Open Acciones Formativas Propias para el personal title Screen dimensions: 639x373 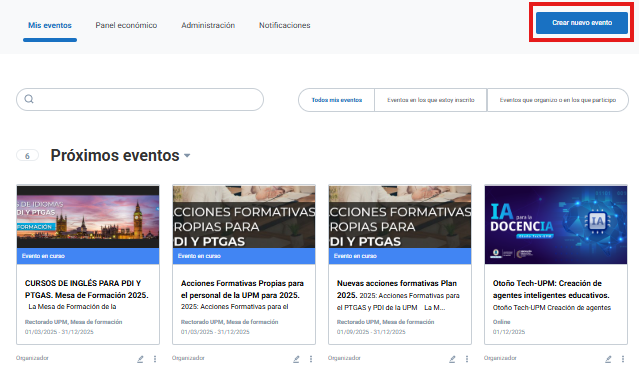(242, 289)
